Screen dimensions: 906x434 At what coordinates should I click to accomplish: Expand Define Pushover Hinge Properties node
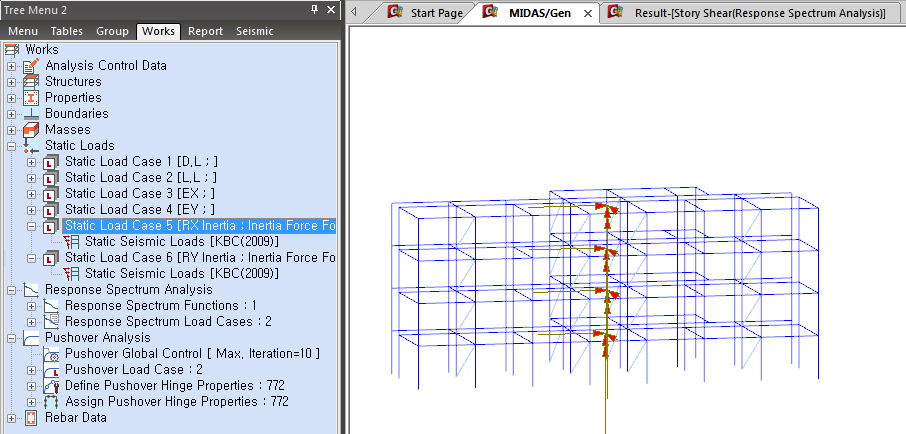31,386
